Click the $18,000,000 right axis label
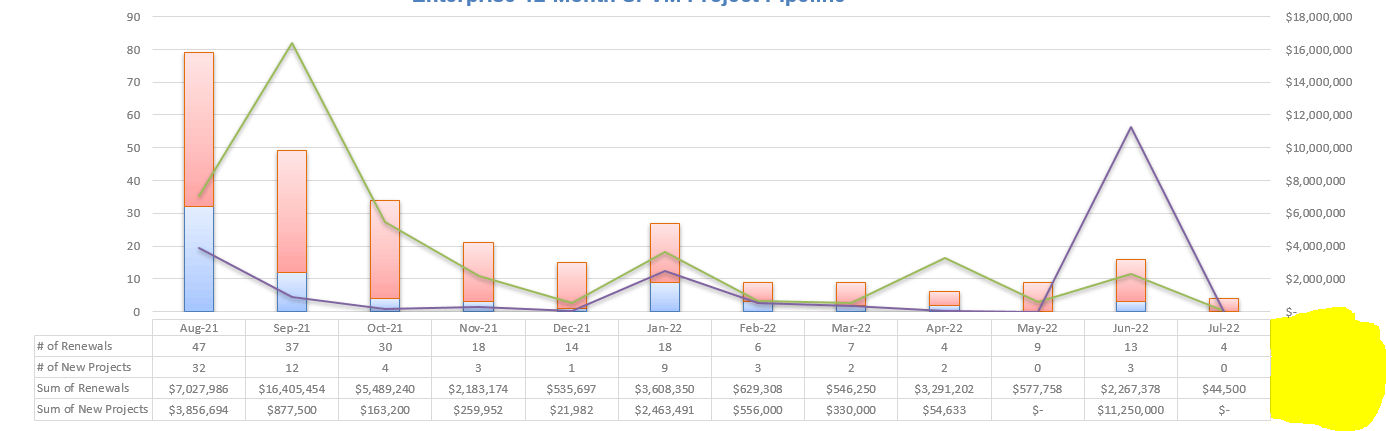This screenshot has height=431, width=1386. [1318, 17]
